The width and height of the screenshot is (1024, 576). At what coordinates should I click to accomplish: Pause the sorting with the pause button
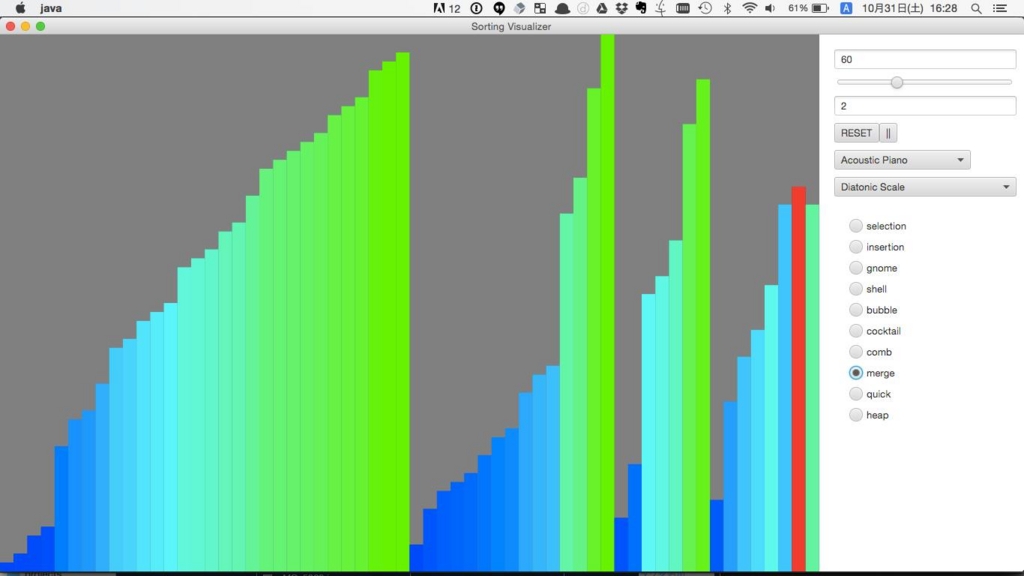(890, 132)
